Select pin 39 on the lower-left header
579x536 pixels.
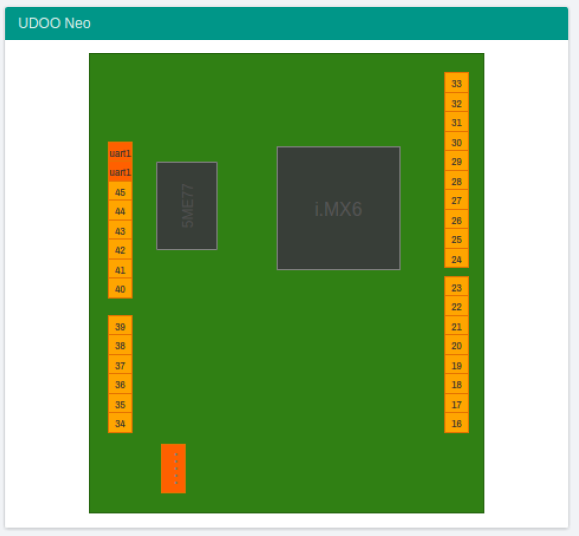[x=120, y=326]
